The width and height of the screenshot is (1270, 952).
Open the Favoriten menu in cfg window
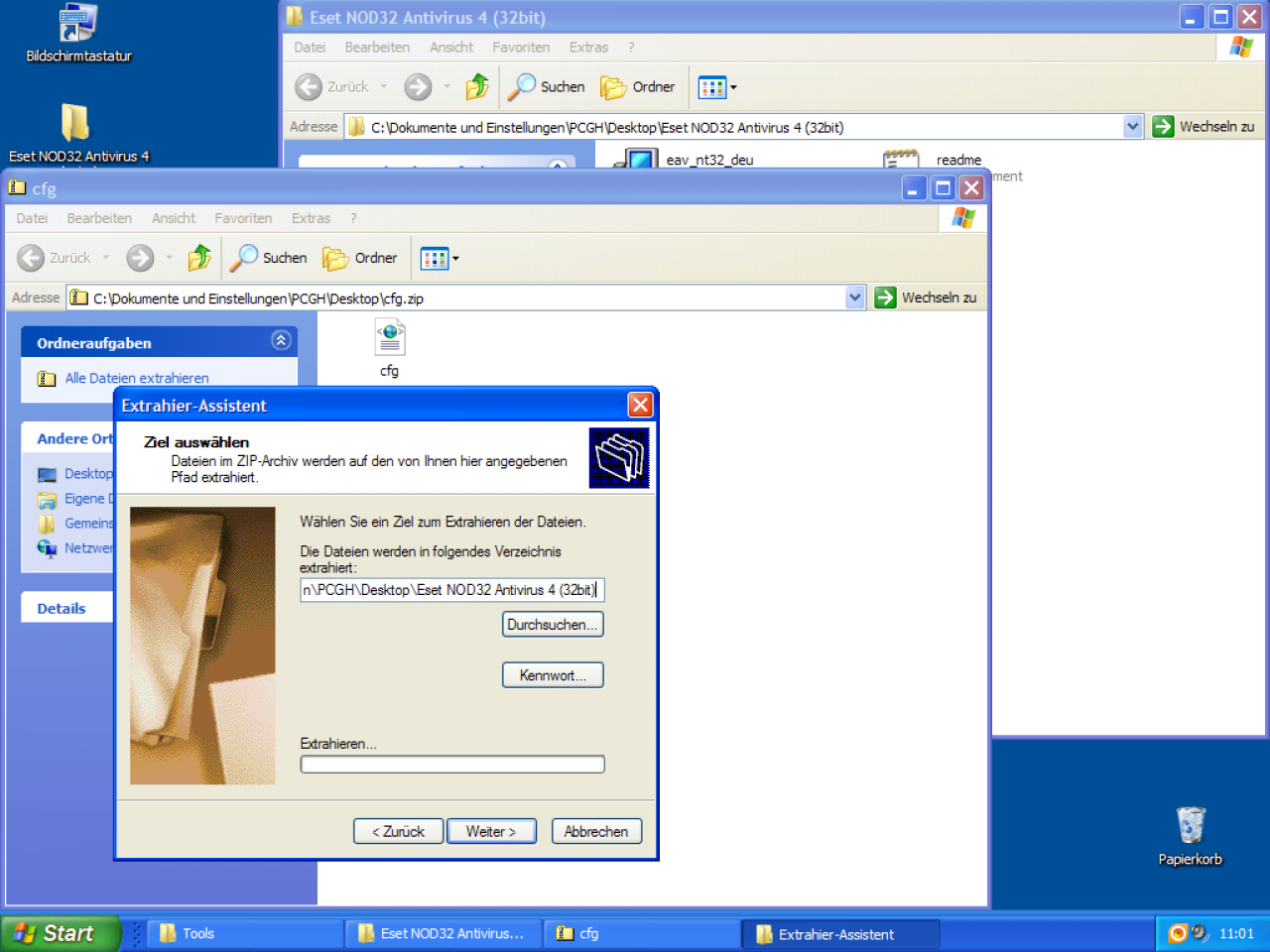[243, 218]
